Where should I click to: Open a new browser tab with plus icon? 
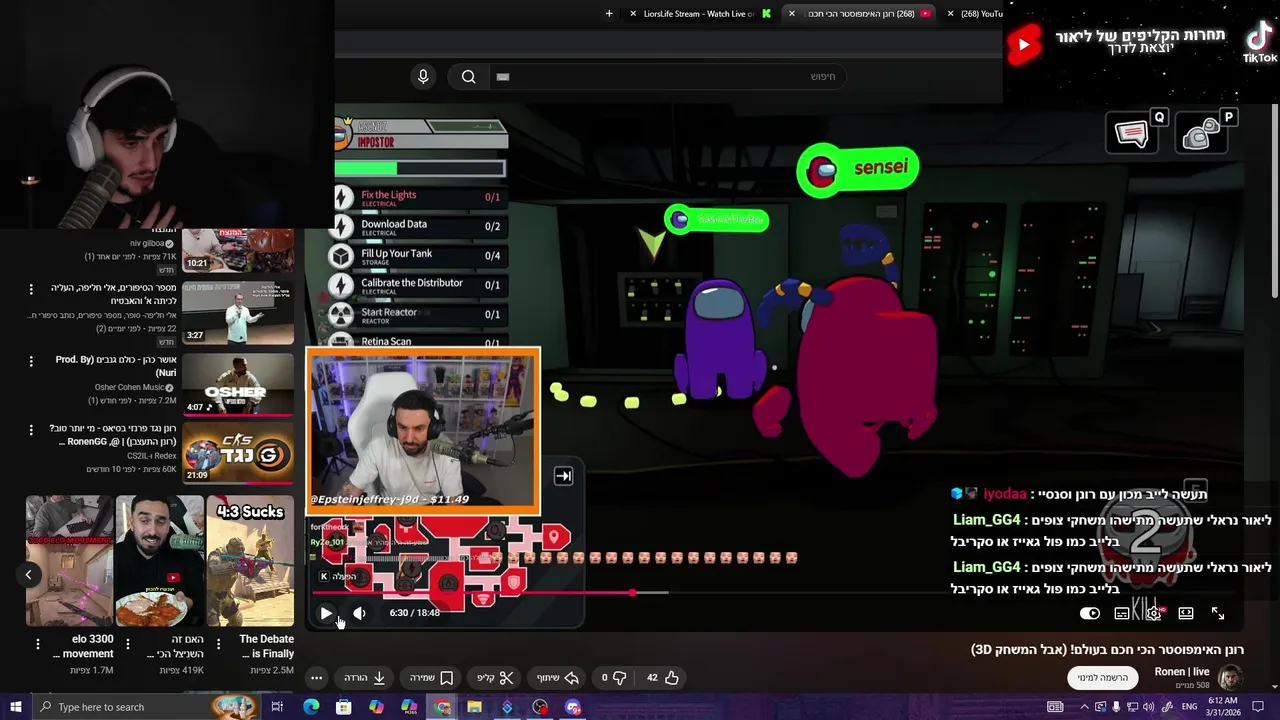click(609, 13)
